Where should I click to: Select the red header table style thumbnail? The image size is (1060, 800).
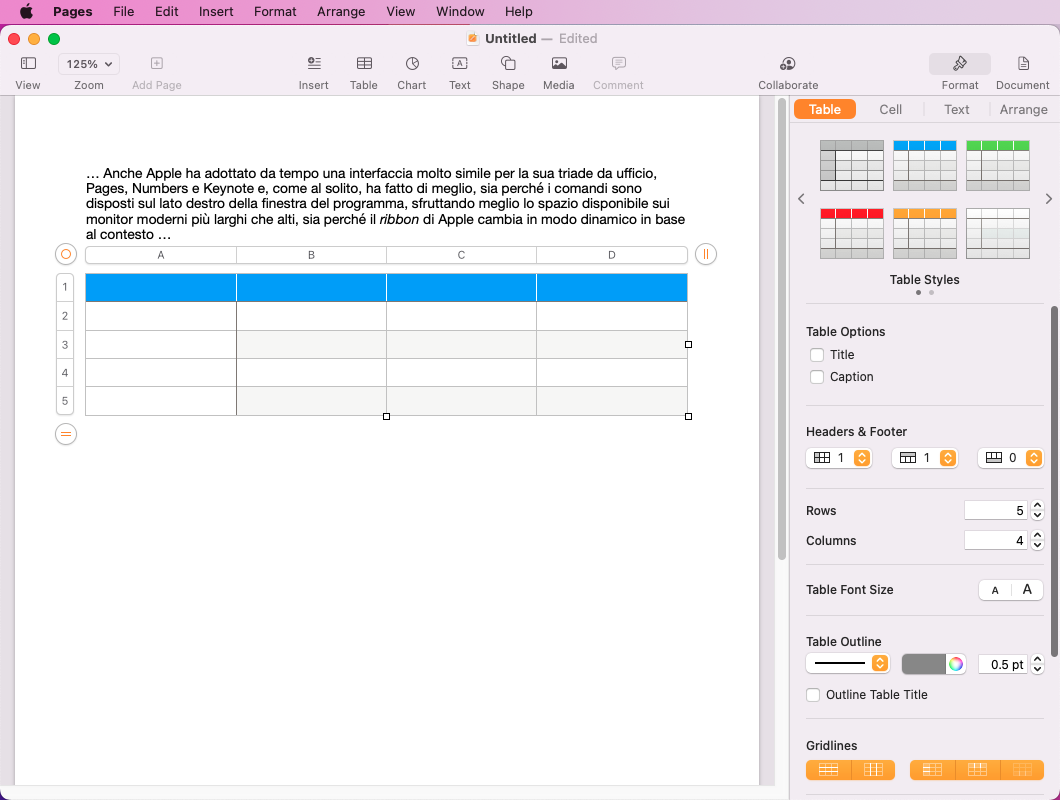pos(851,233)
